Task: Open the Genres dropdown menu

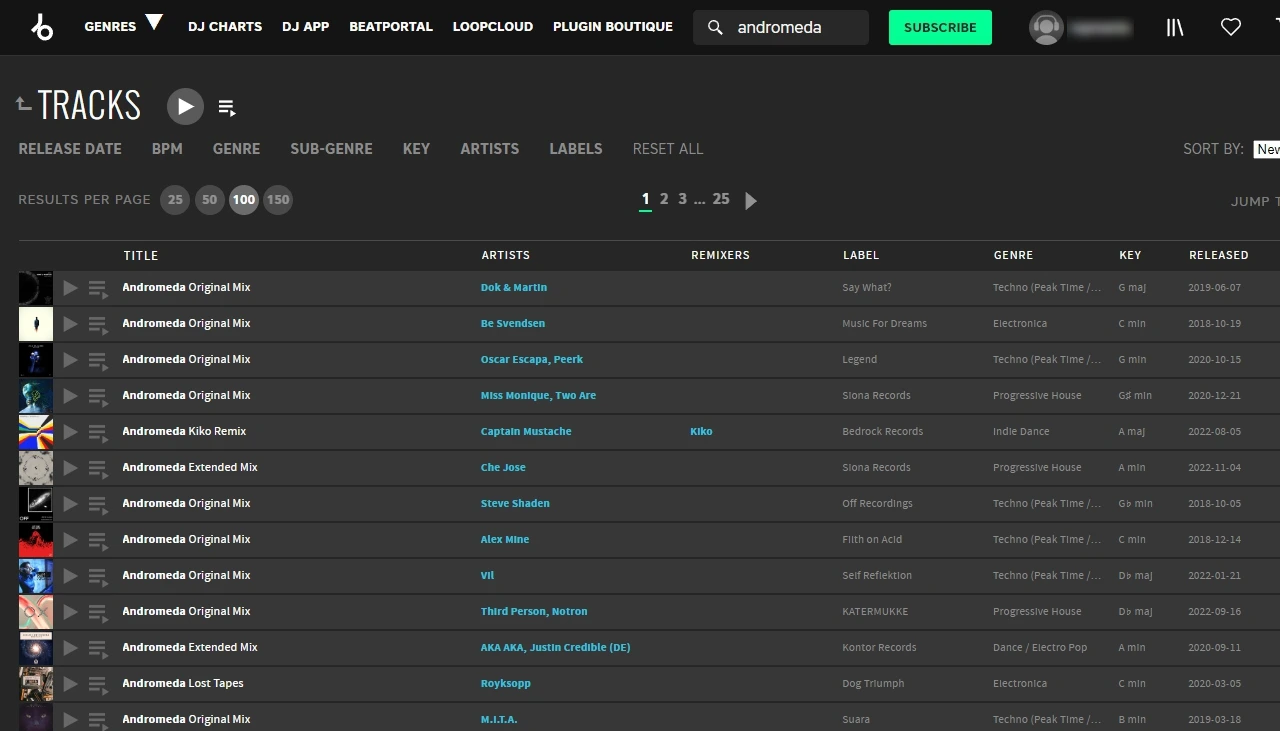Action: pyautogui.click(x=123, y=25)
